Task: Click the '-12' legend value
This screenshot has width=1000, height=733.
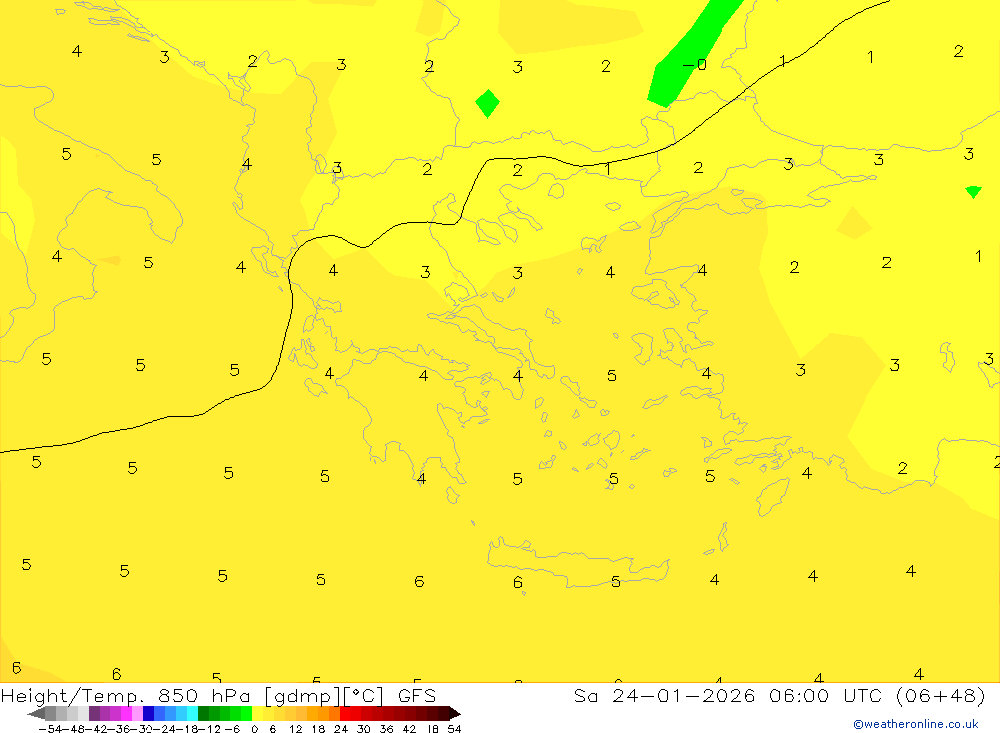Action: pyautogui.click(x=210, y=729)
